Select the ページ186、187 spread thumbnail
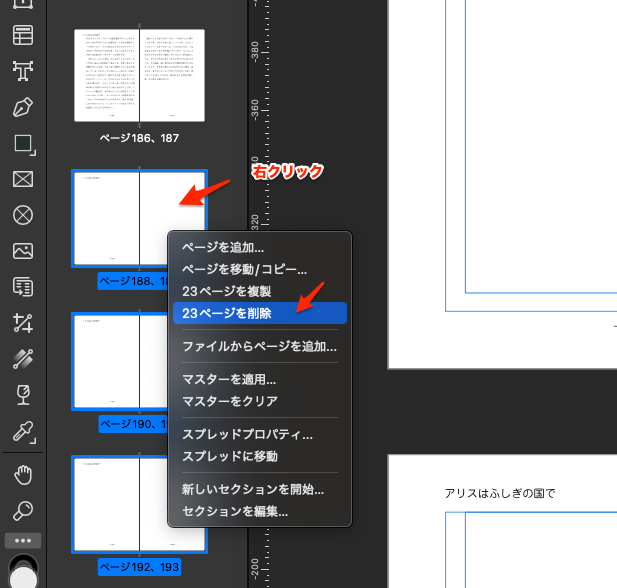The height and width of the screenshot is (588, 617). [139, 76]
